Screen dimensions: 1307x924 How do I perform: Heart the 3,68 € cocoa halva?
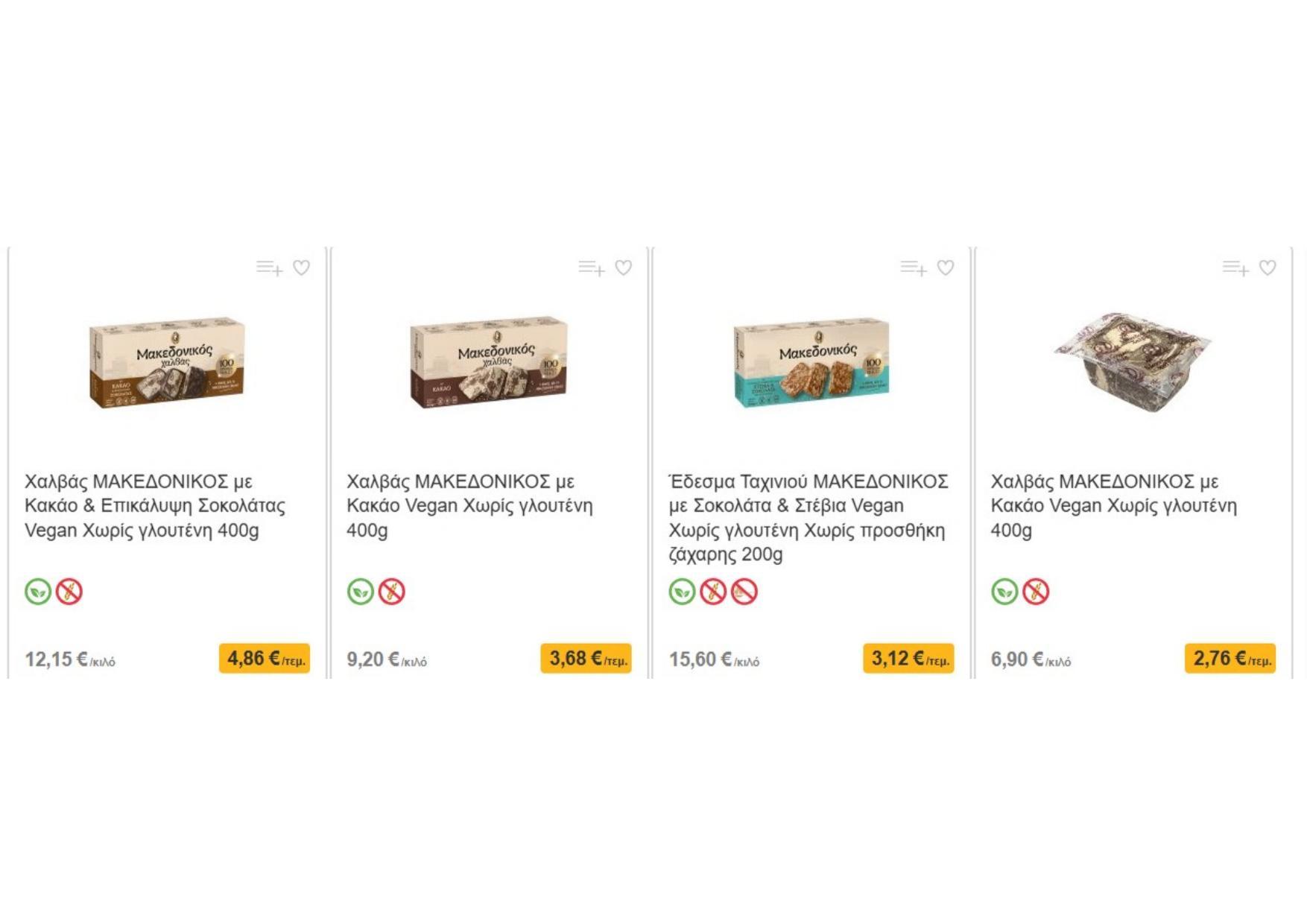coord(624,268)
